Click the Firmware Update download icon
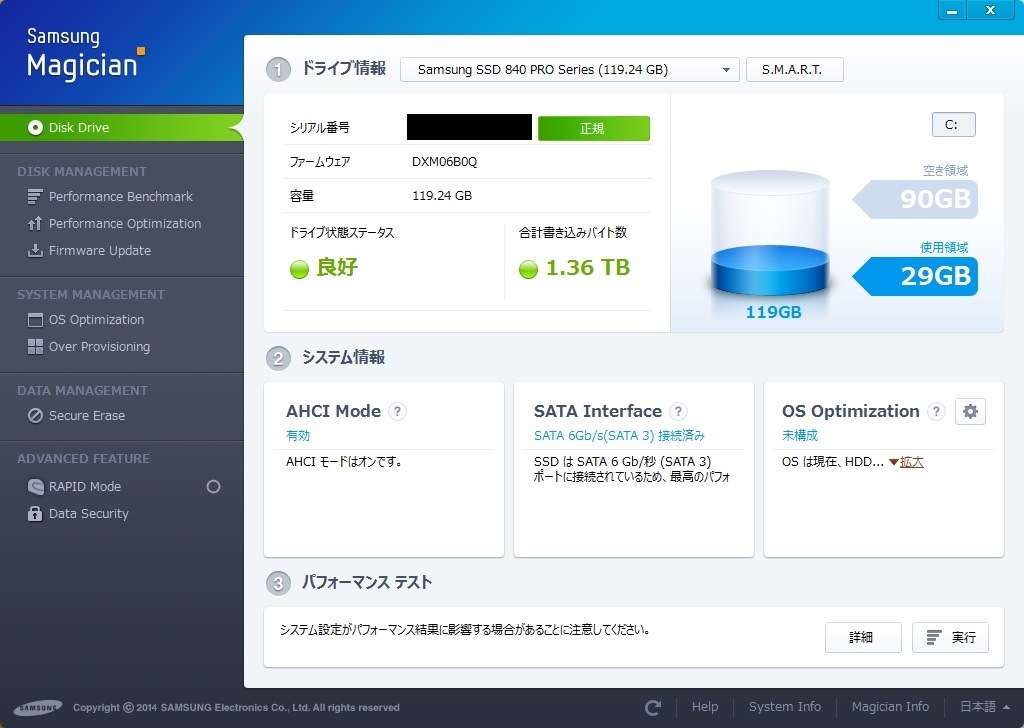This screenshot has width=1024, height=728. [x=35, y=251]
